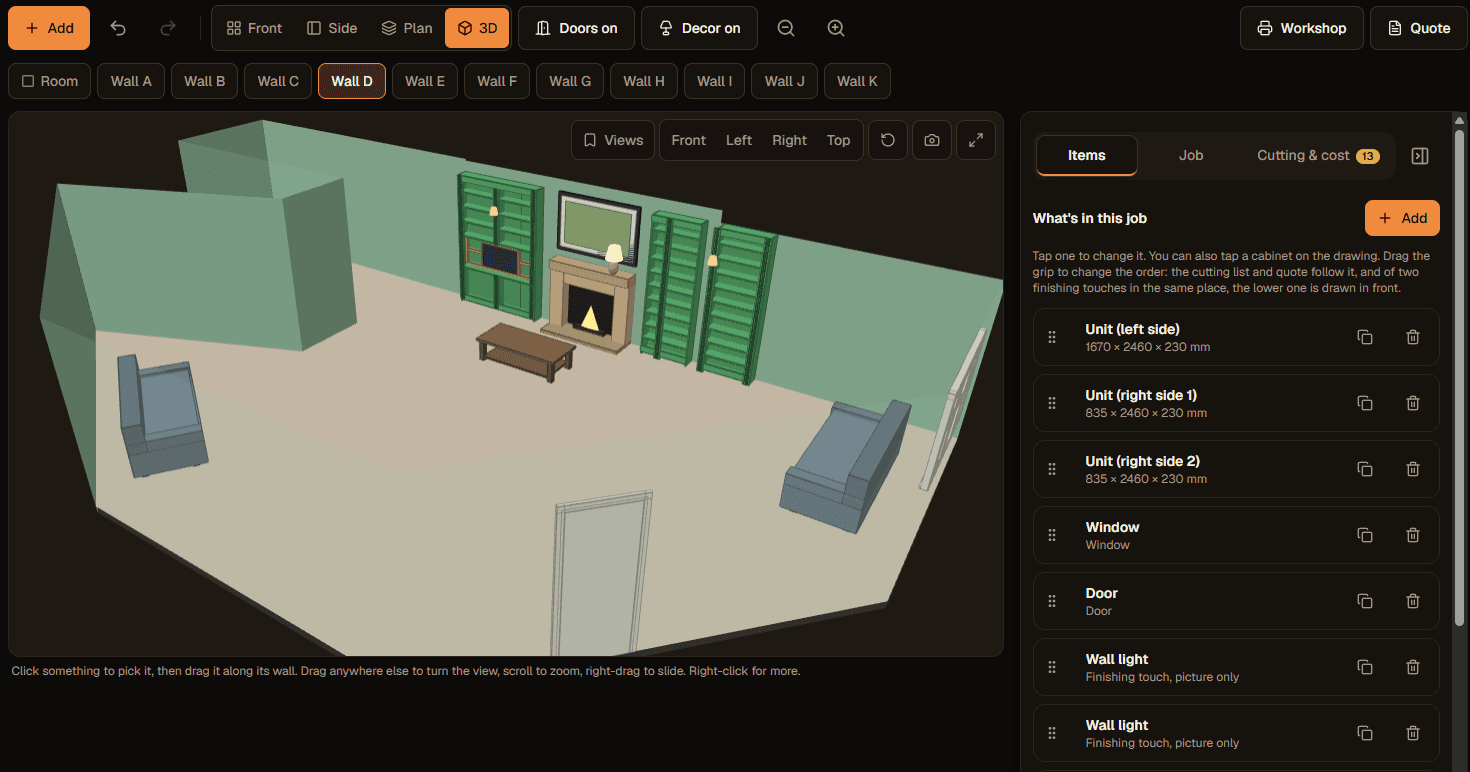Open the Views bookmarks menu

click(613, 140)
